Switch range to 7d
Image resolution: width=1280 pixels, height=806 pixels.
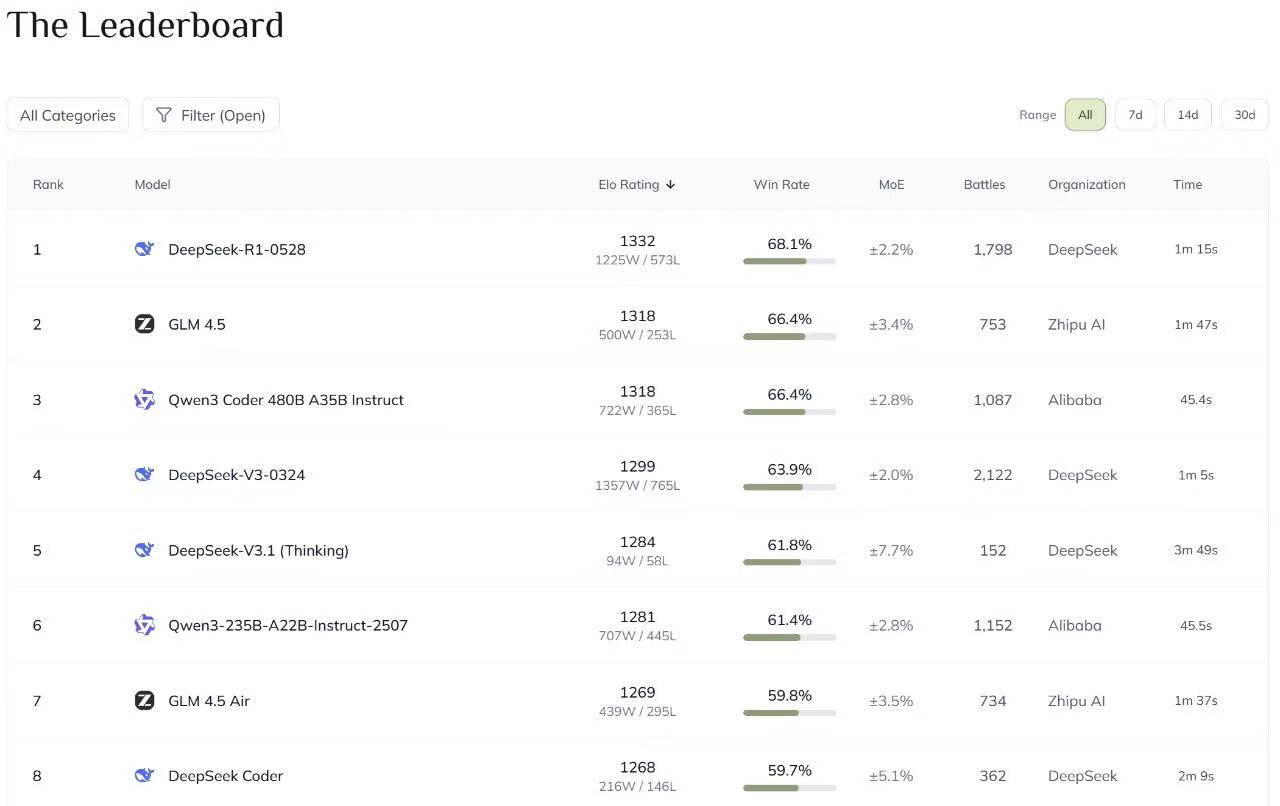[x=1135, y=114]
